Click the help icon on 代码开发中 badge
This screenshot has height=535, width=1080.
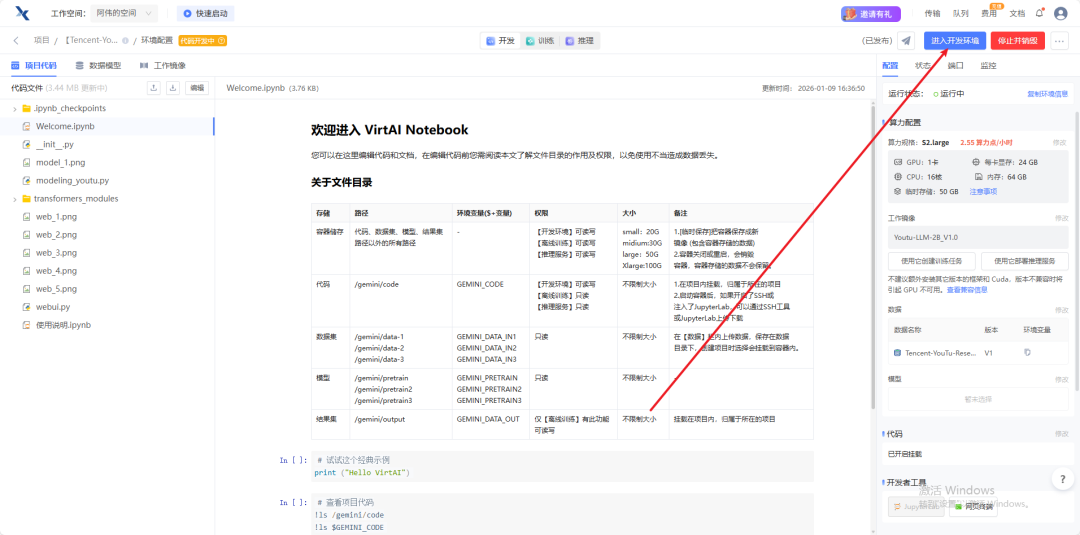[x=222, y=41]
